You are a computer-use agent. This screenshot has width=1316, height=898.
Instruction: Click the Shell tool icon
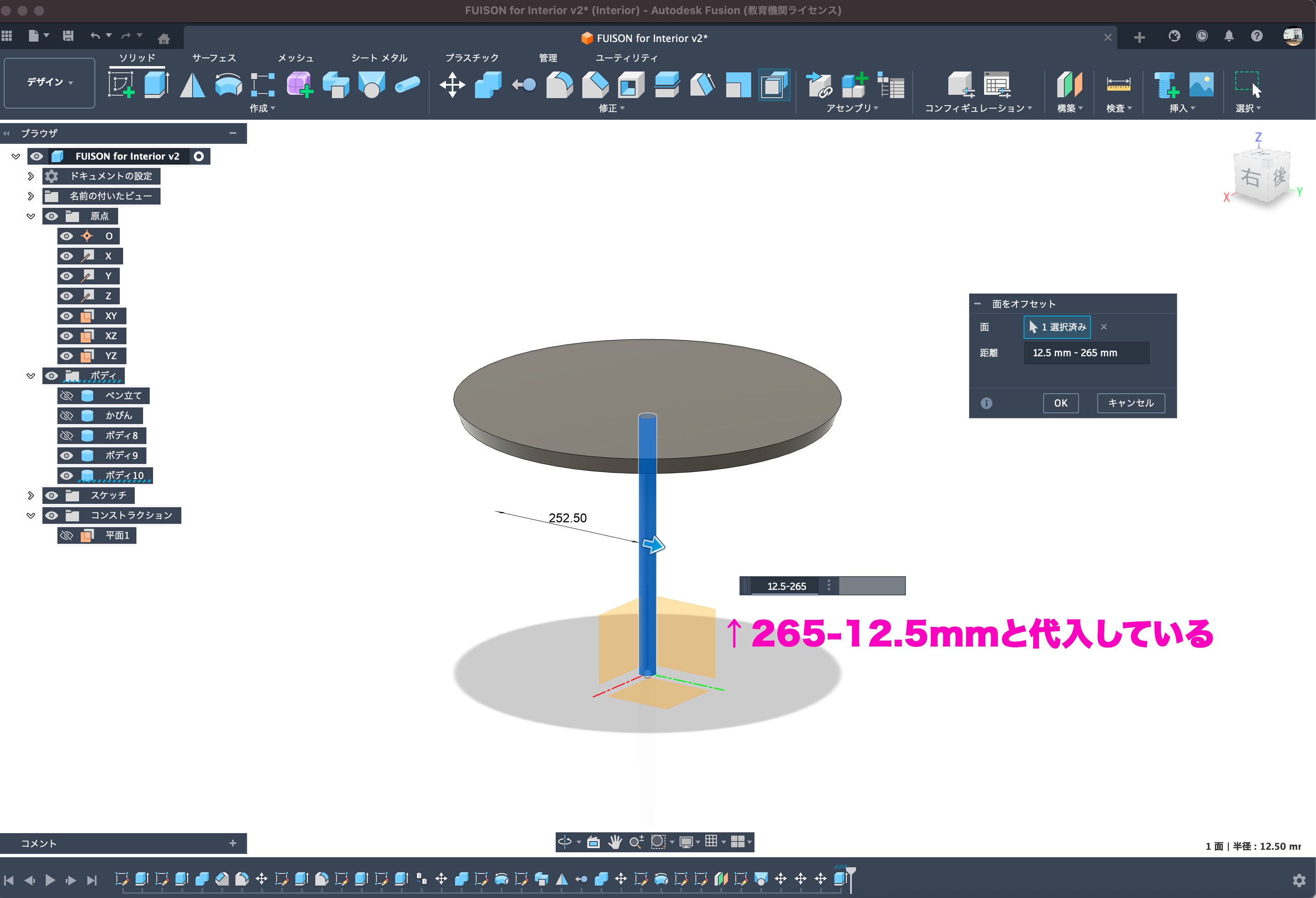631,85
